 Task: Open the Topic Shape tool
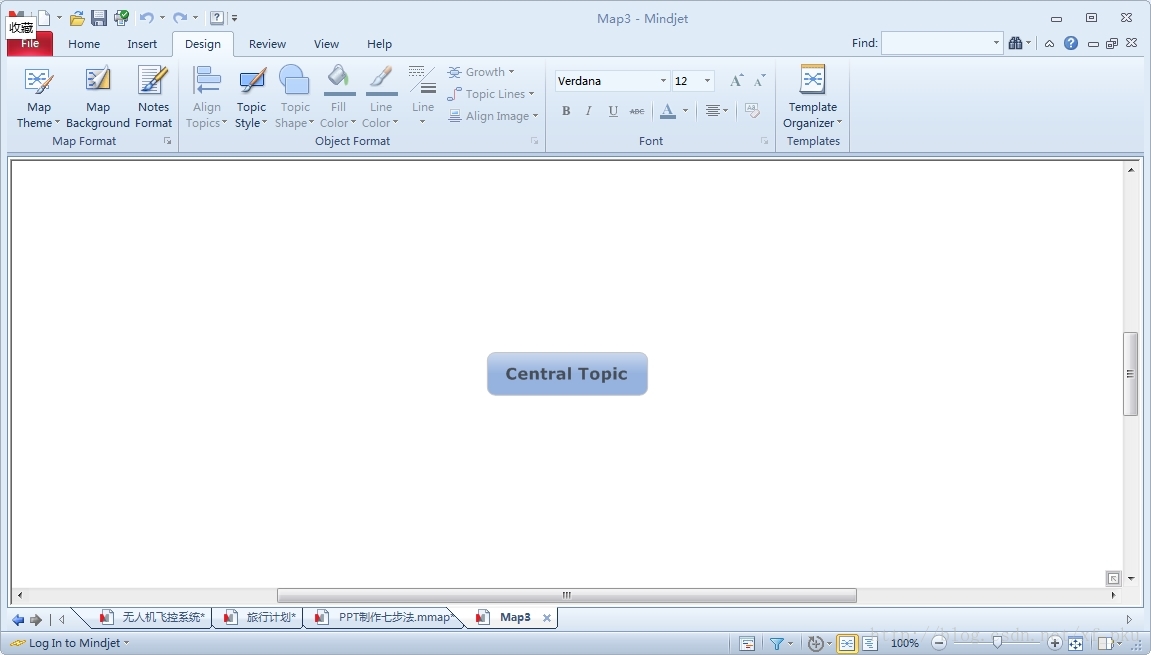(x=294, y=98)
